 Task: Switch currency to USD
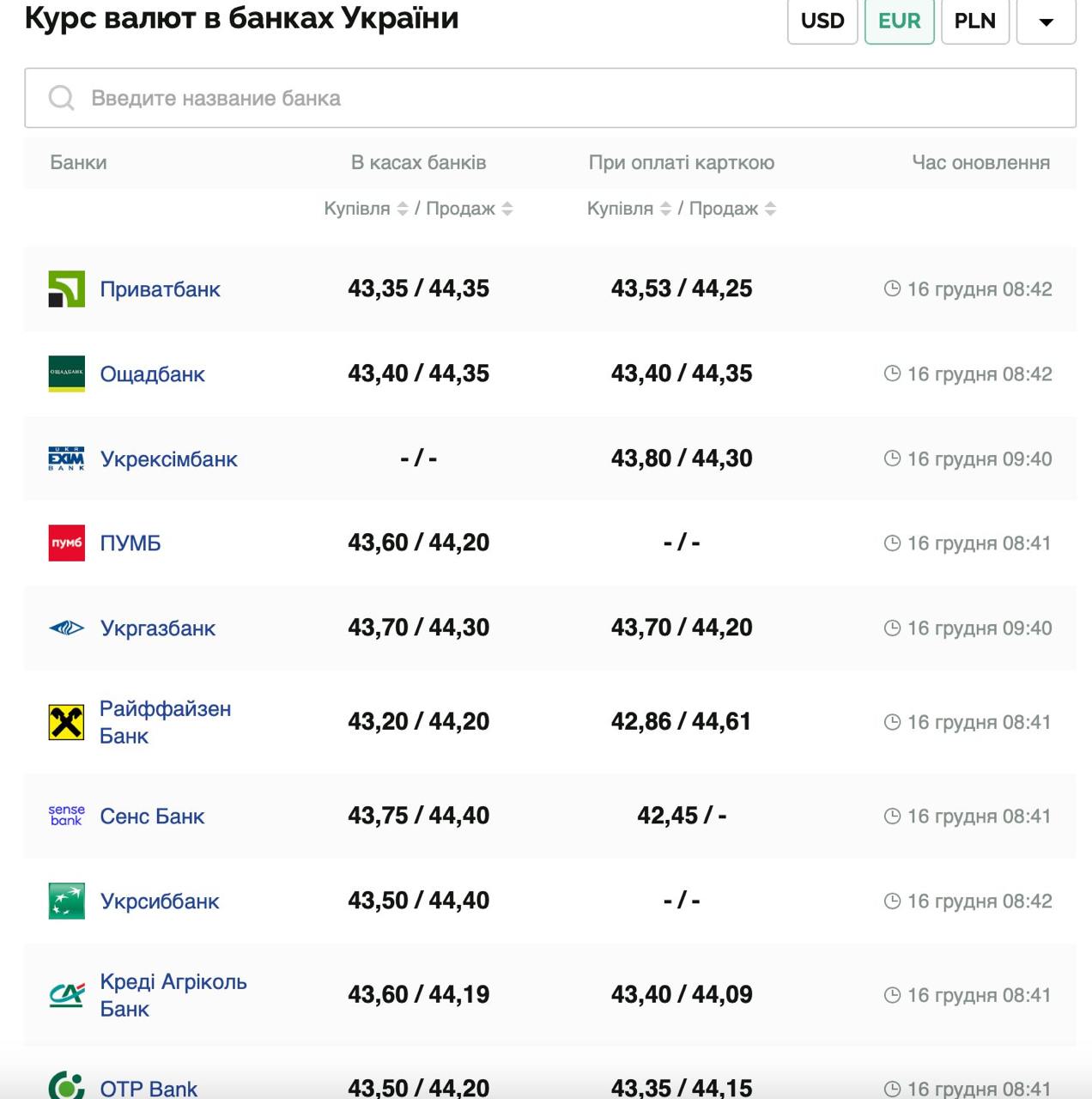tap(822, 21)
